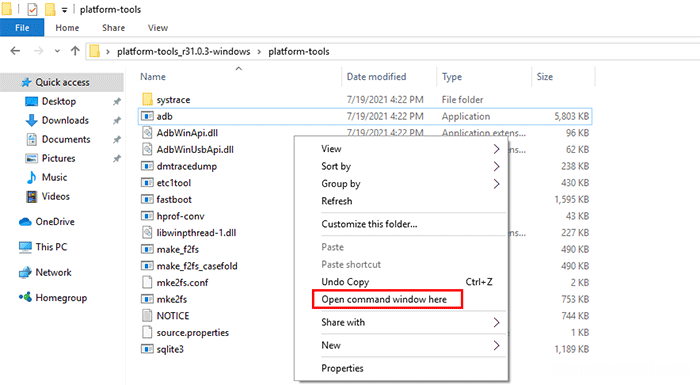Expand the New submenu
This screenshot has width=700, height=385.
[x=496, y=345]
